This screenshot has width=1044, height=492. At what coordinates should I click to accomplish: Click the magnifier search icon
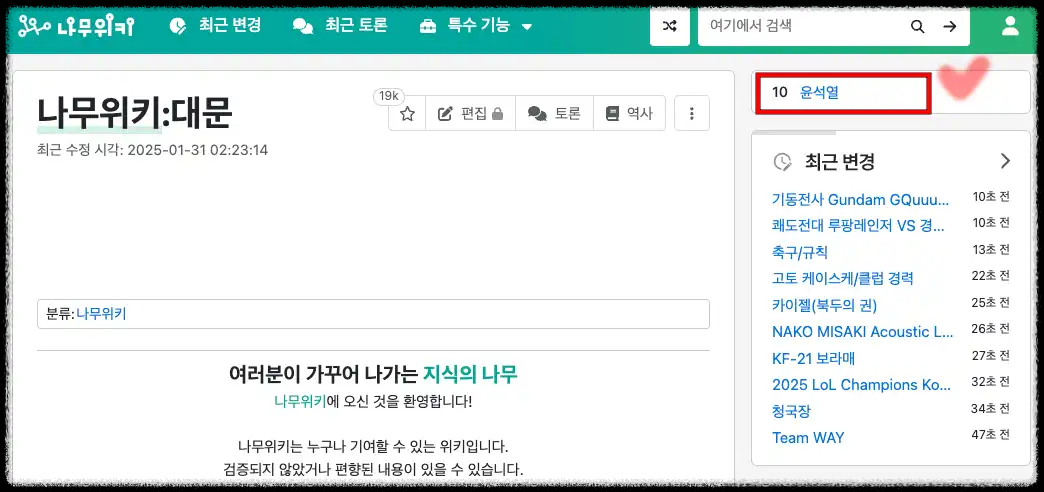(x=917, y=27)
